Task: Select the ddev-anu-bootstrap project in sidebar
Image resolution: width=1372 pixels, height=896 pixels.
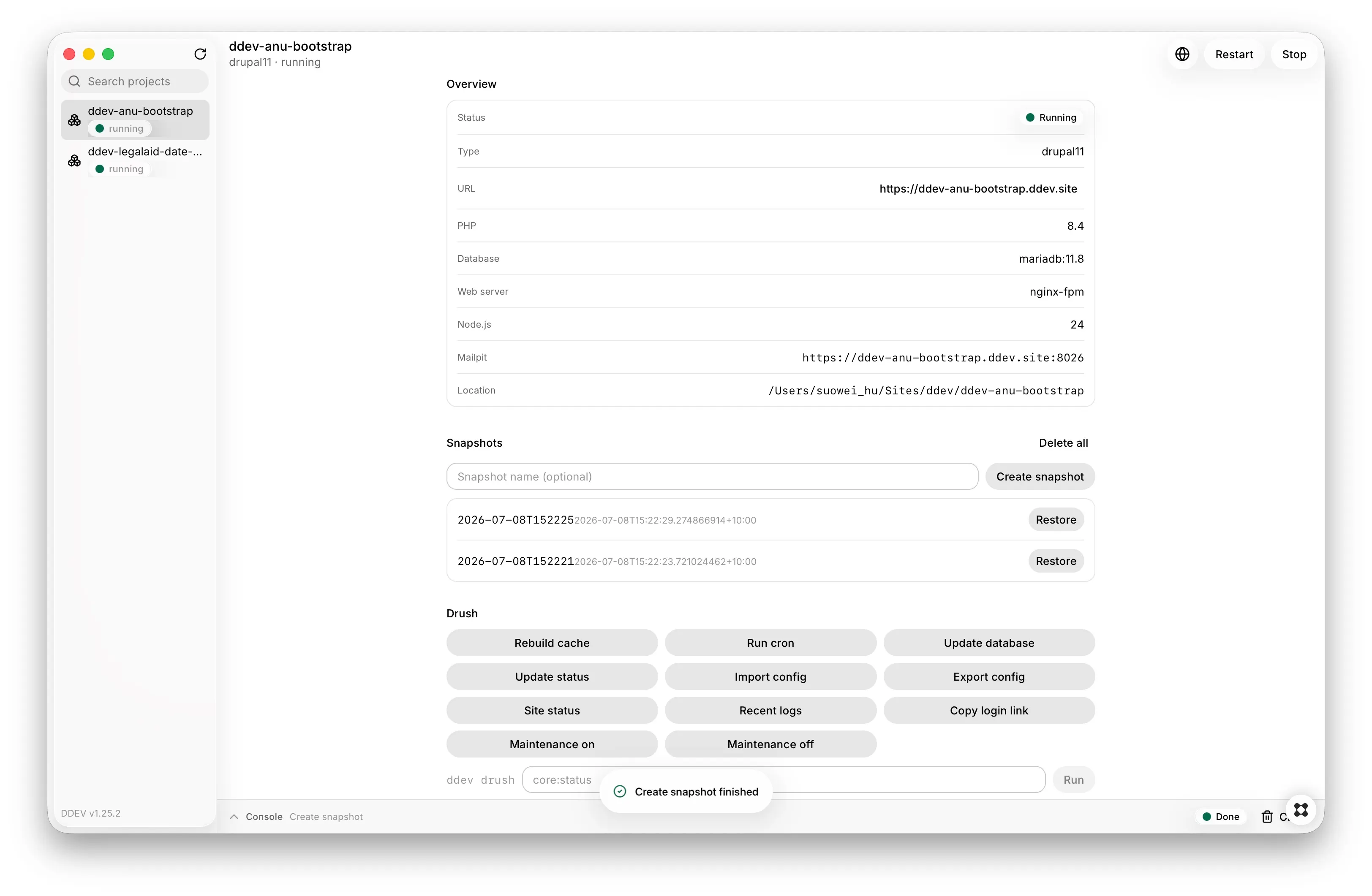Action: (135, 119)
